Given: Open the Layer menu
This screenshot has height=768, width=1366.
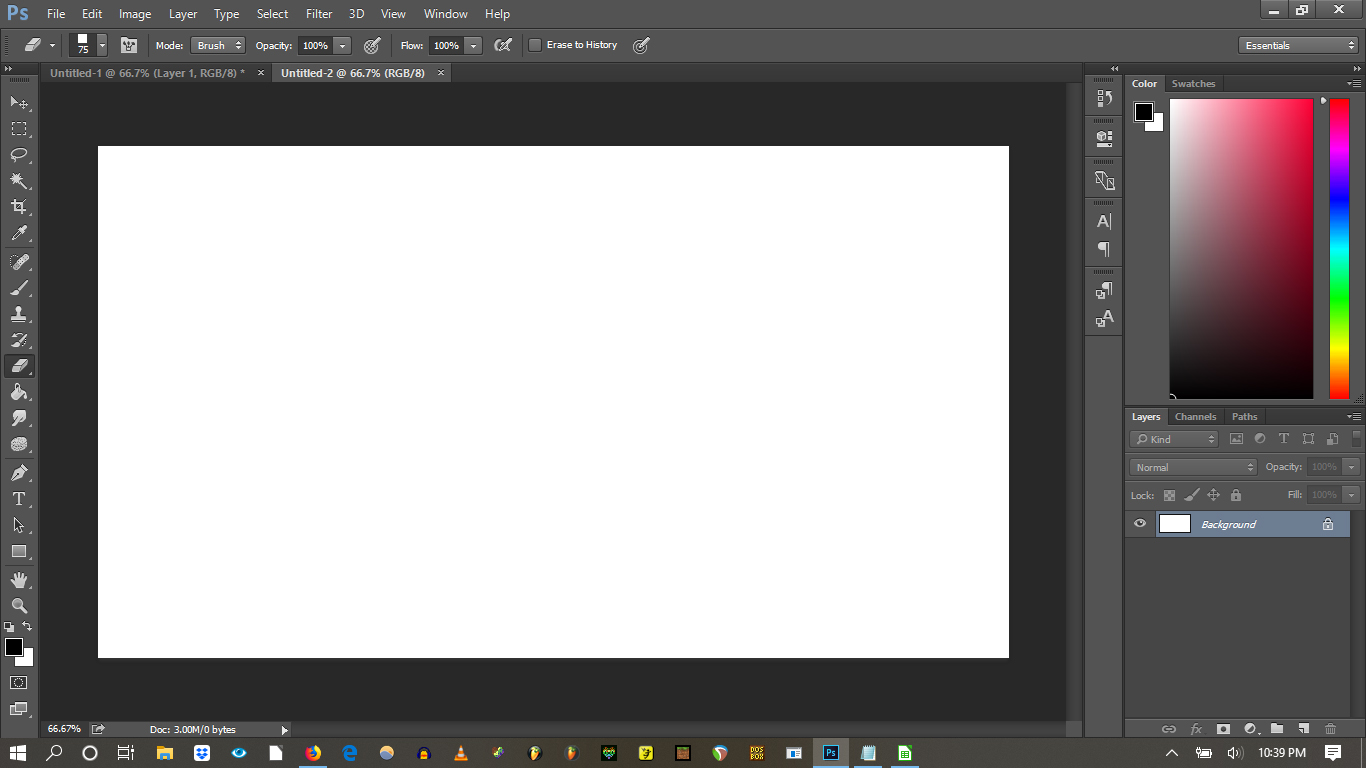Looking at the screenshot, I should click(183, 14).
